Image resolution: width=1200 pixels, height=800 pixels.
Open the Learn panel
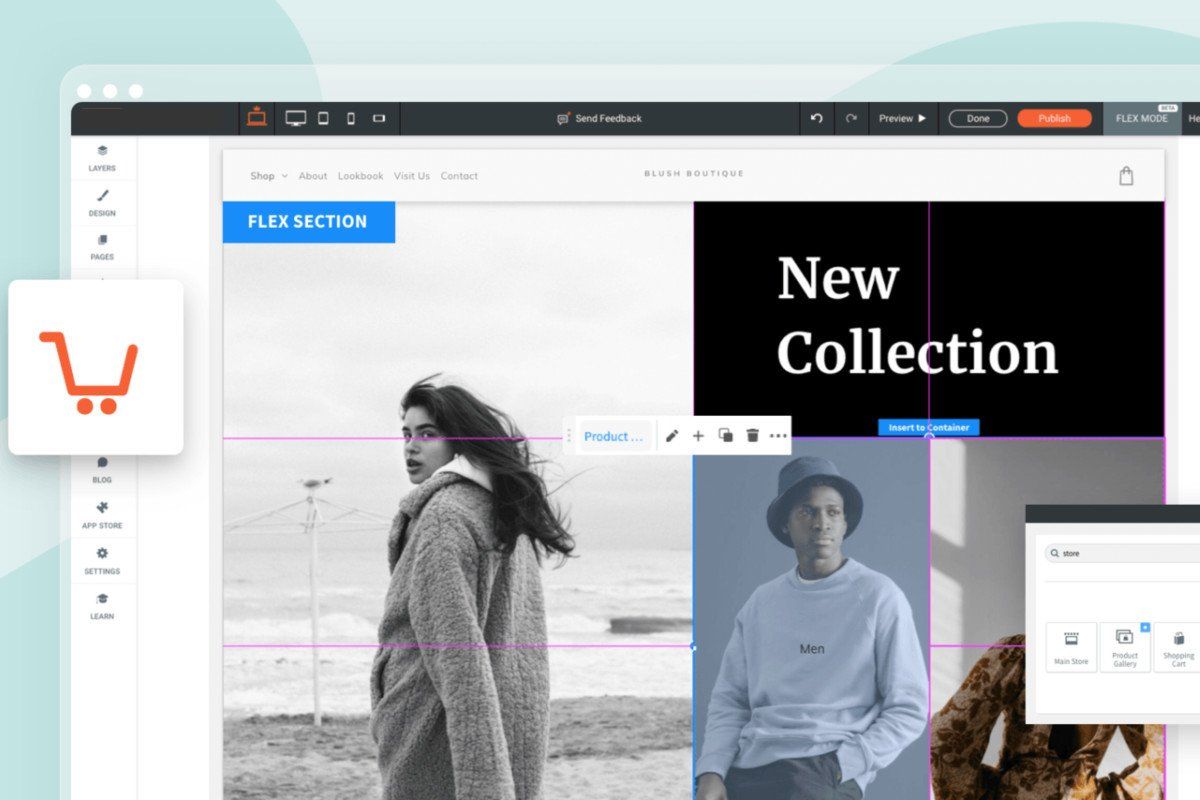click(x=102, y=606)
